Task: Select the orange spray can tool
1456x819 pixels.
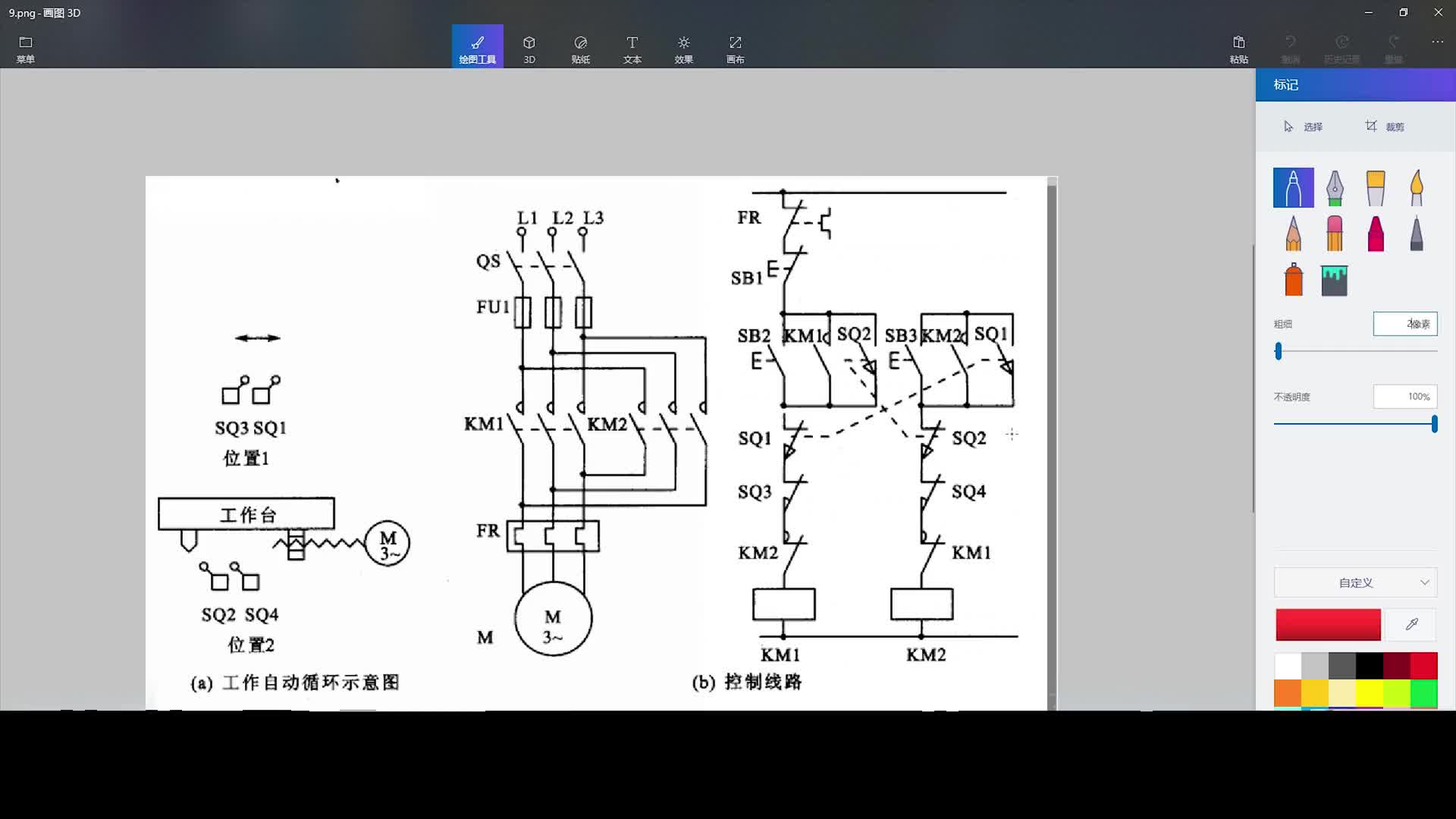Action: pyautogui.click(x=1294, y=279)
